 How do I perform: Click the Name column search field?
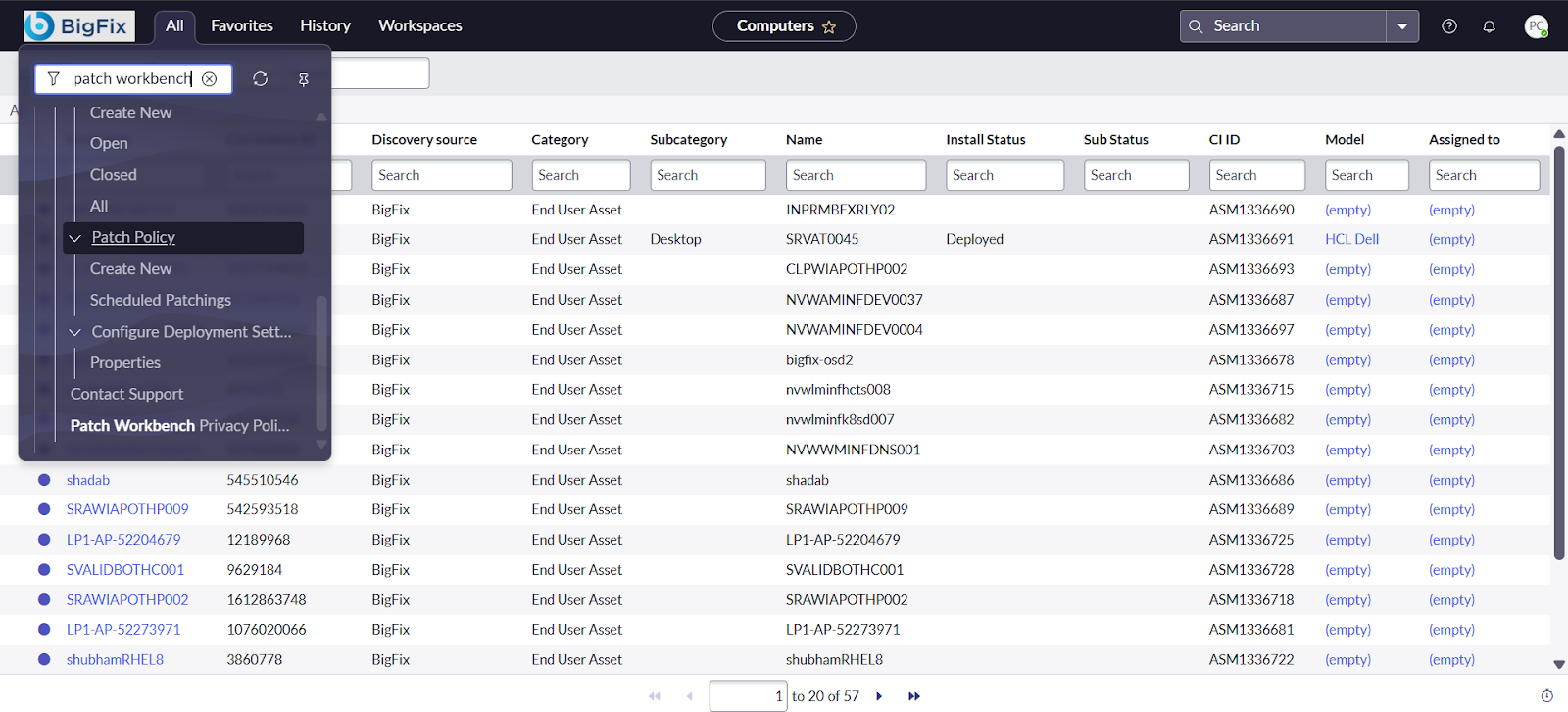coord(855,175)
